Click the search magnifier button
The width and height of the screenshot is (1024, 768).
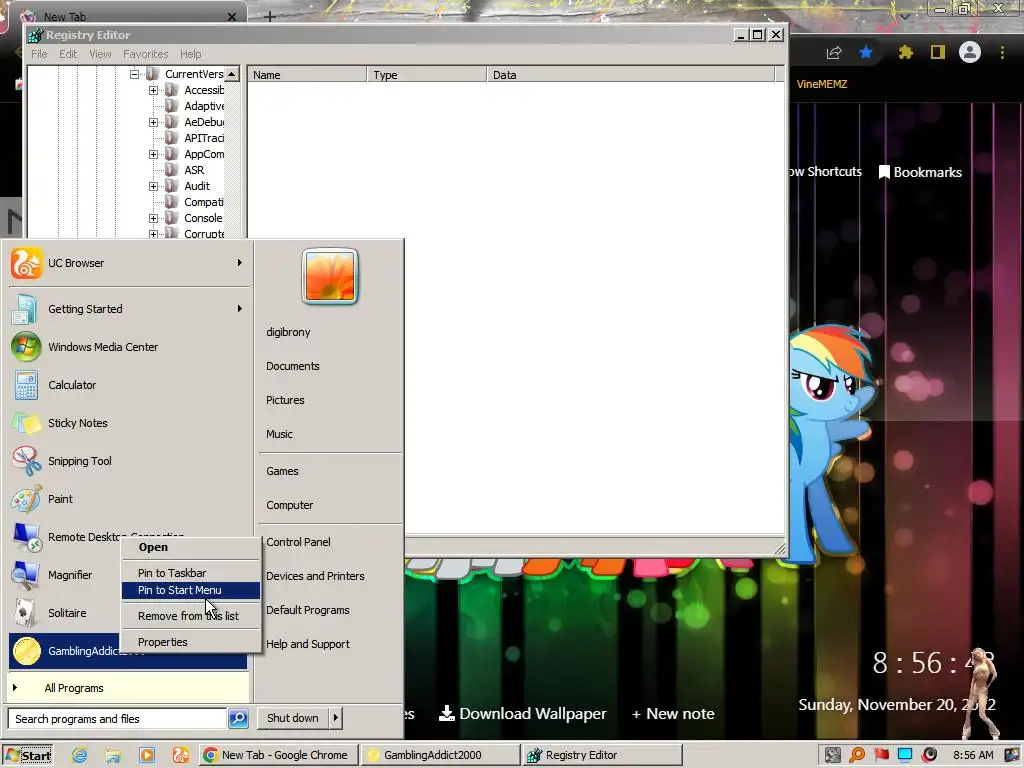[x=238, y=718]
